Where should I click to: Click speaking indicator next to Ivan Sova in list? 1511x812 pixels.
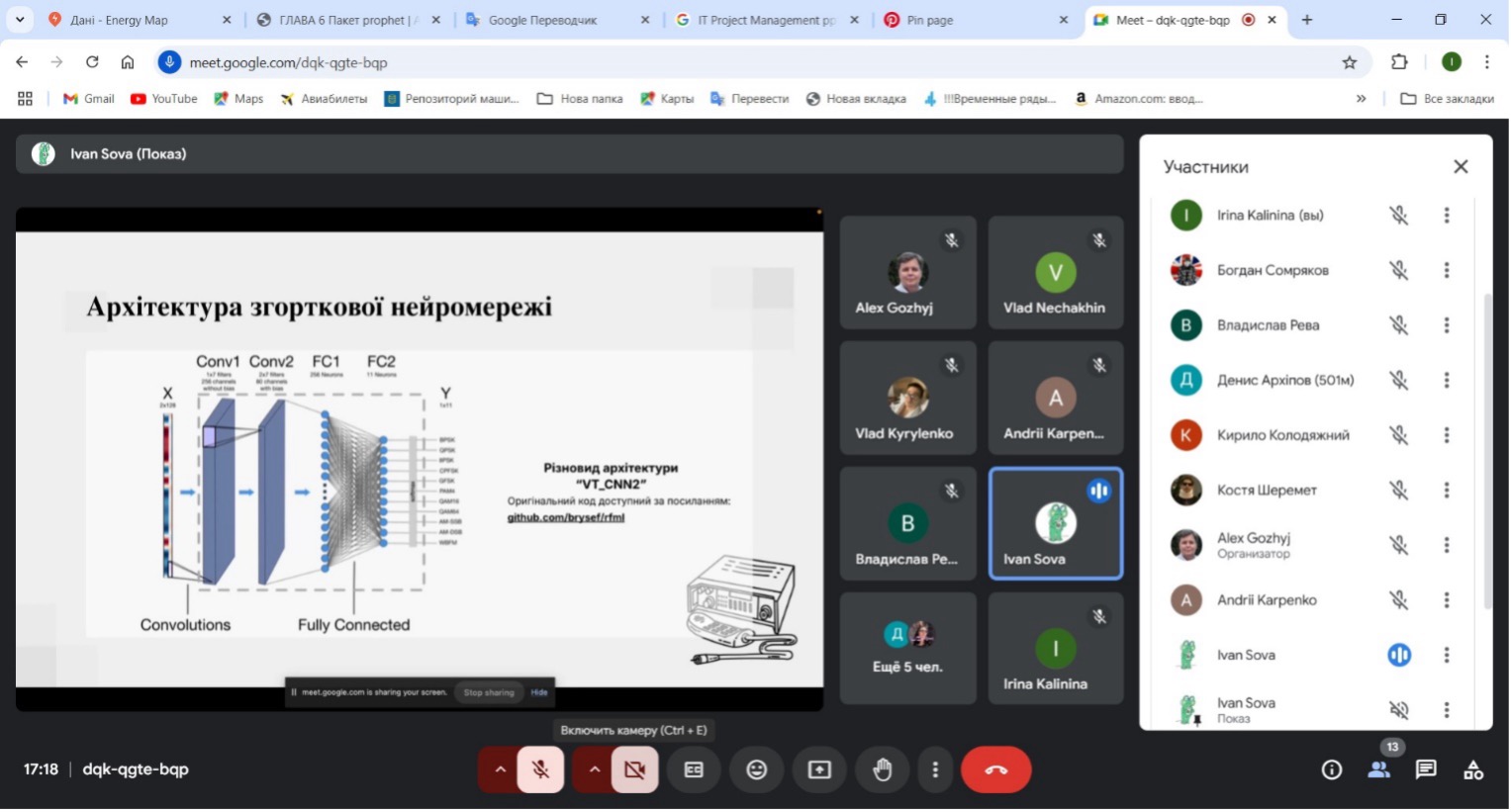point(1398,656)
